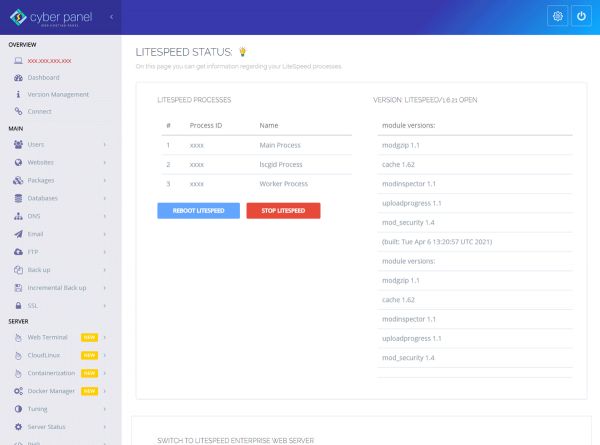Click the Users group icon

tap(18, 144)
